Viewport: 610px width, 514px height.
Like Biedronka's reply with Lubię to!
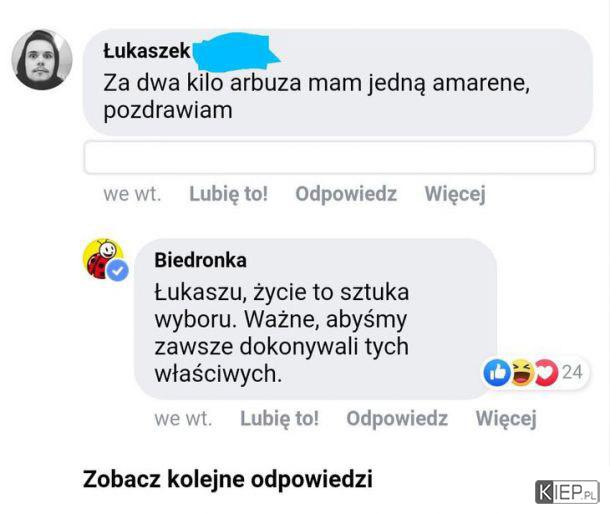(279, 419)
